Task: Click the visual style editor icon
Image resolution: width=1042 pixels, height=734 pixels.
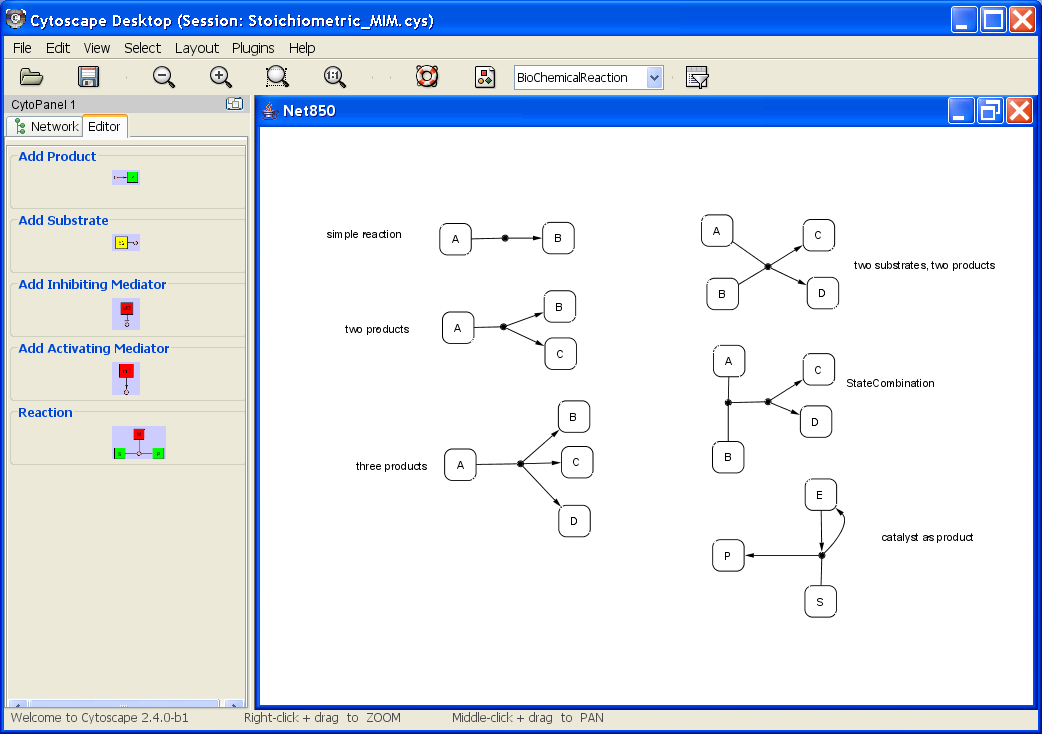Action: tap(697, 78)
